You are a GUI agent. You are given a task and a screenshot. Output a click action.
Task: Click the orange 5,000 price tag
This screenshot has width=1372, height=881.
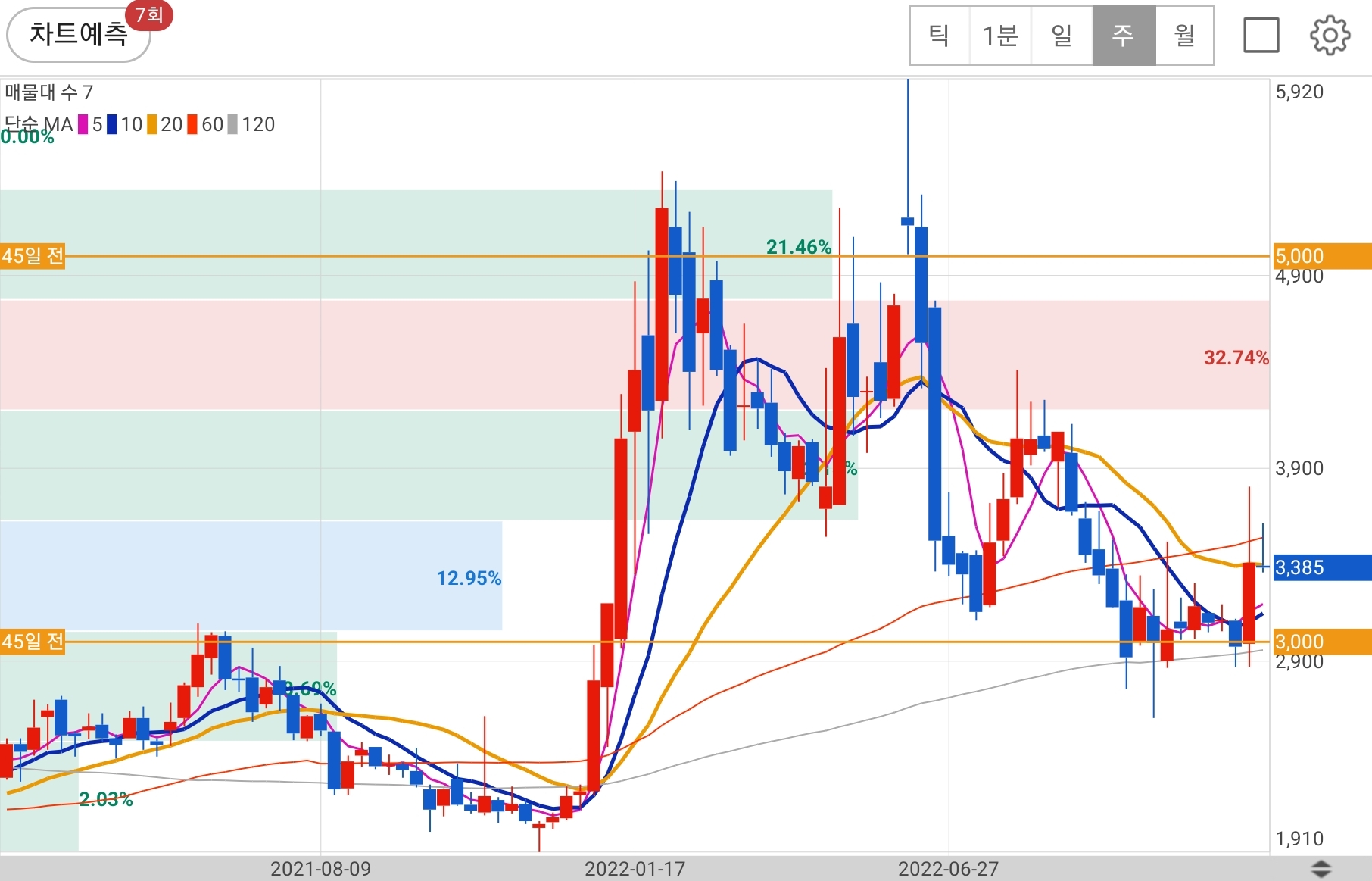(x=1322, y=256)
